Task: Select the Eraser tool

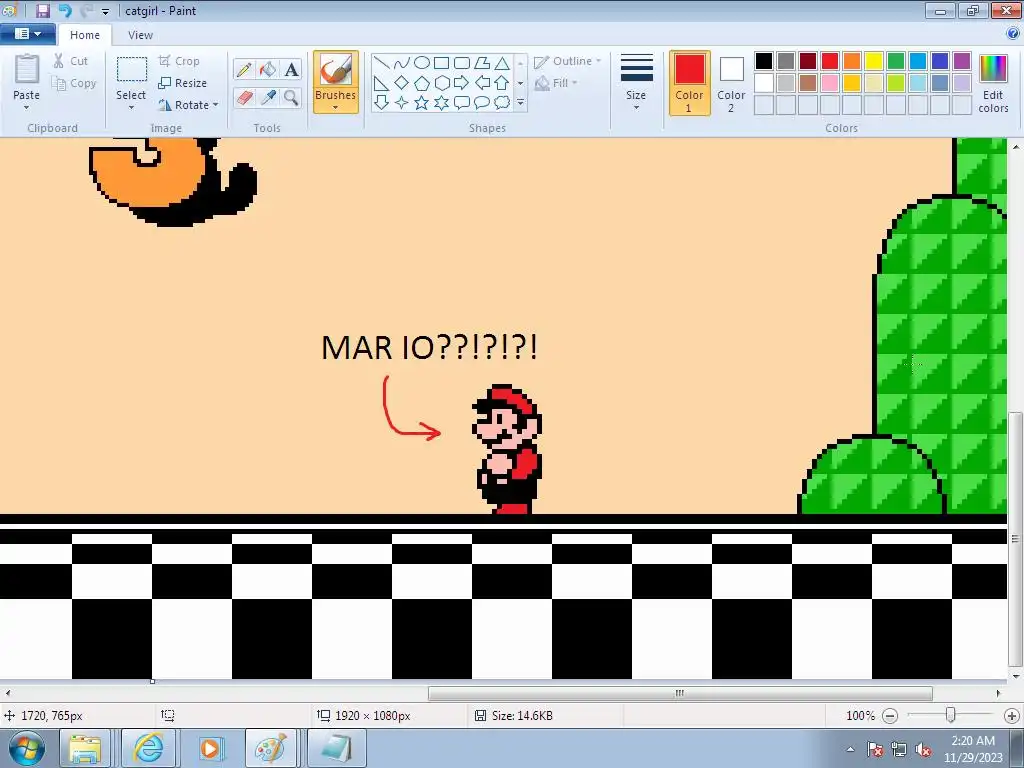Action: click(244, 97)
